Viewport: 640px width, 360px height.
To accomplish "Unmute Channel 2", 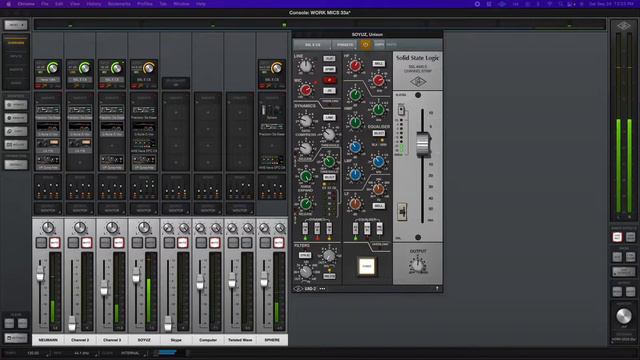I will click(x=87, y=243).
